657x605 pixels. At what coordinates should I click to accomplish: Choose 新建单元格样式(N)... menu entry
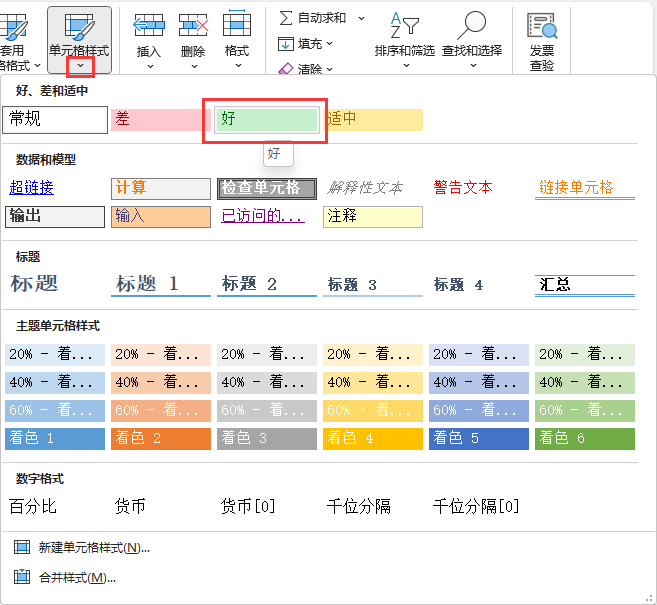coord(94,548)
